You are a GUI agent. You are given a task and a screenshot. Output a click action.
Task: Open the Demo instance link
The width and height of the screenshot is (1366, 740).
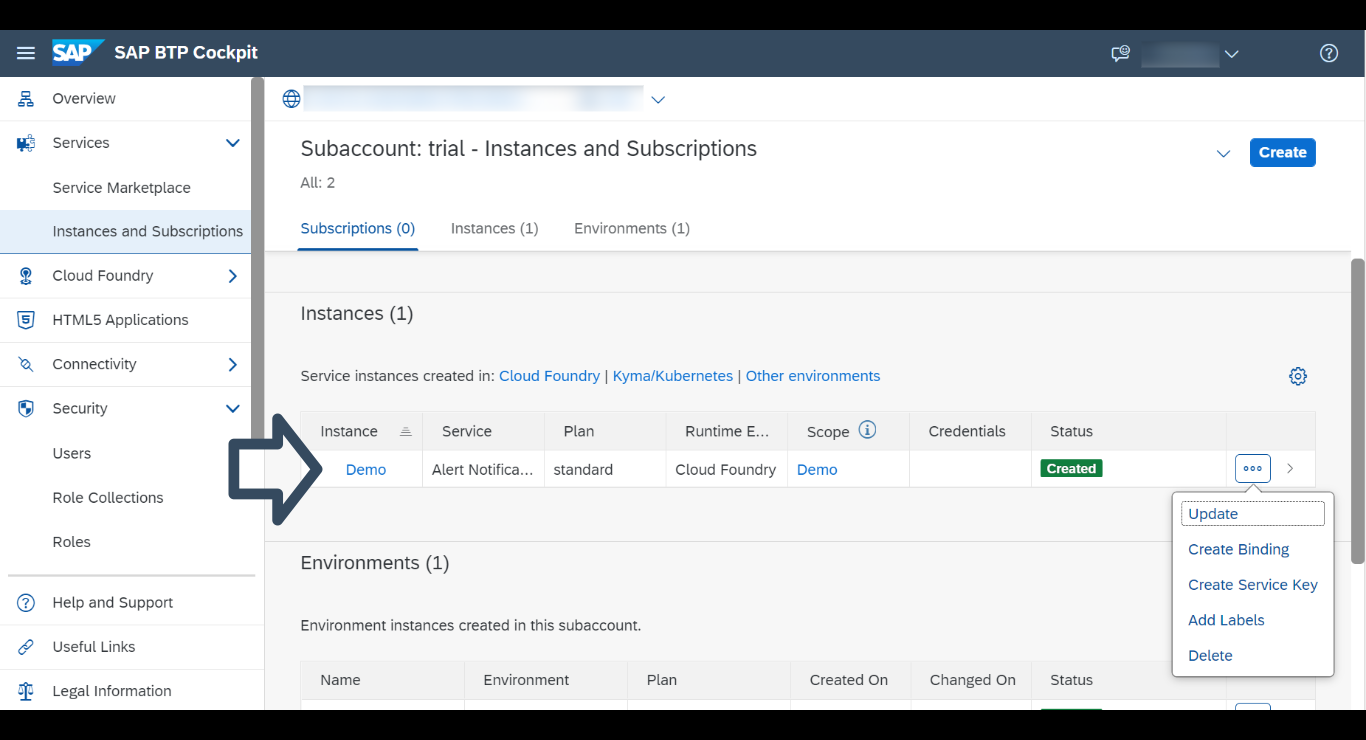[x=366, y=469]
